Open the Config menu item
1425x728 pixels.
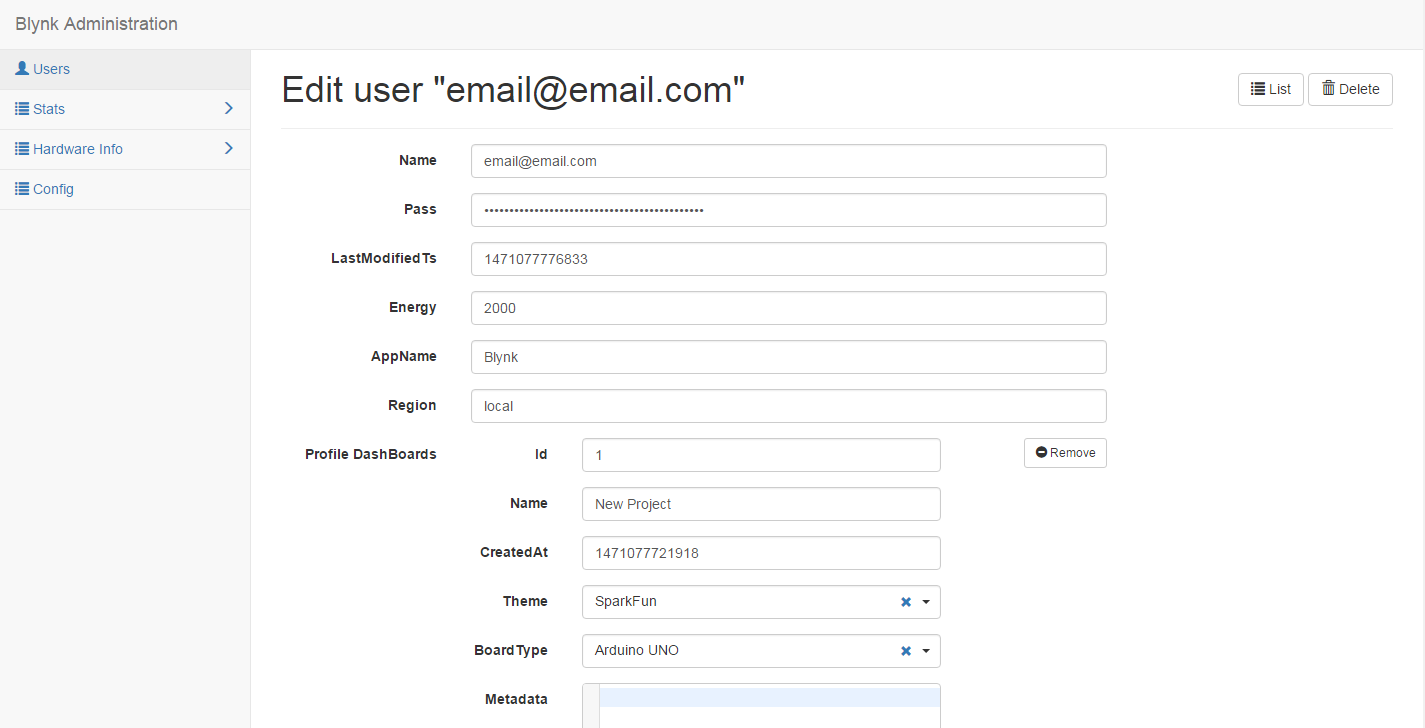[x=53, y=189]
